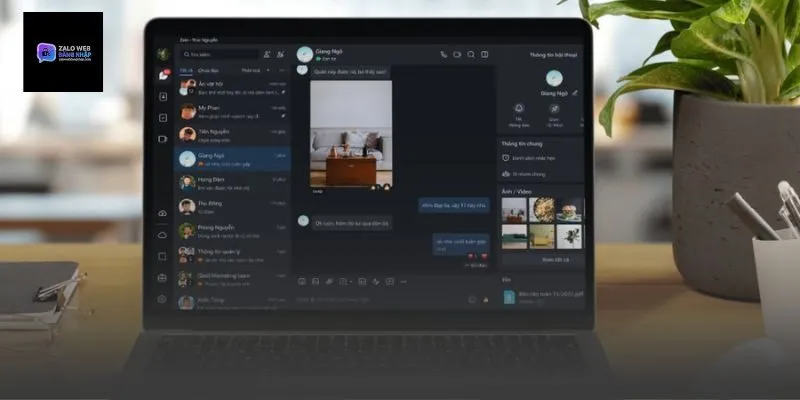Toggle mute notifications bell in info panel
Viewport: 800px width, 400px height.
[519, 108]
